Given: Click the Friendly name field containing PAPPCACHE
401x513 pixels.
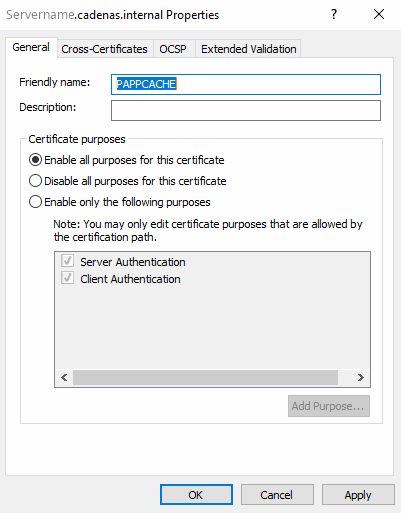Looking at the screenshot, I should 246,84.
